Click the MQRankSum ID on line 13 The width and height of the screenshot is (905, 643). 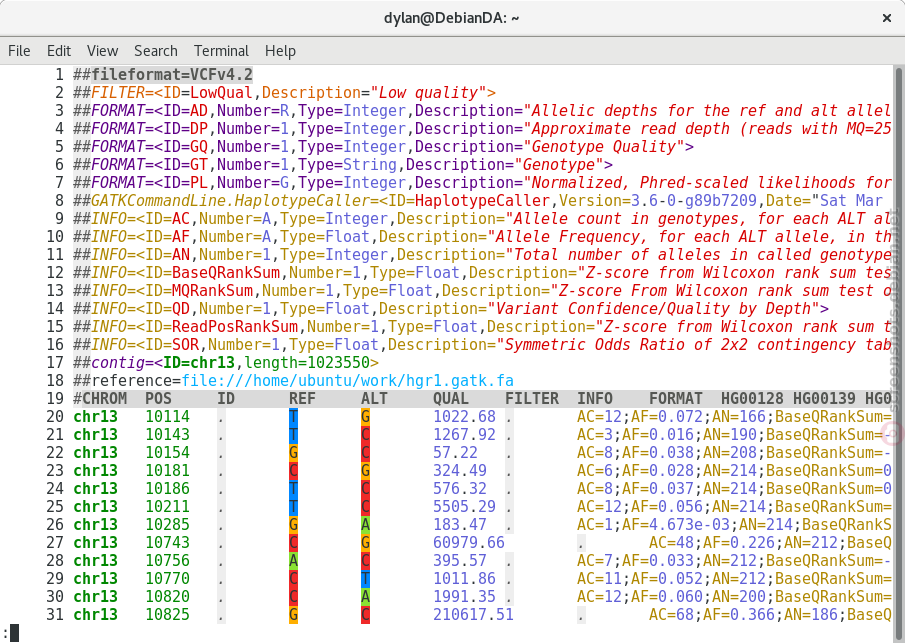[x=212, y=290]
